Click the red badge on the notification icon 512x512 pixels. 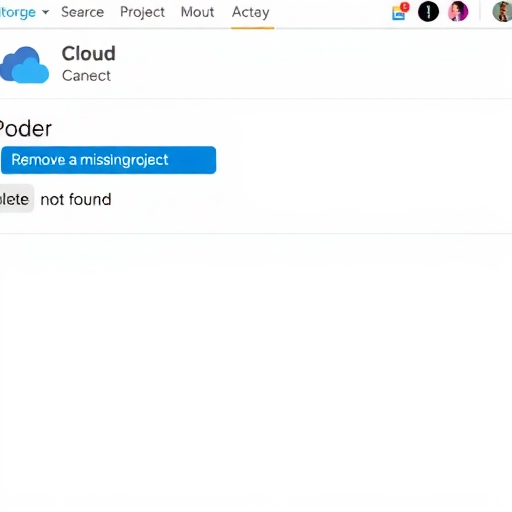coord(405,7)
